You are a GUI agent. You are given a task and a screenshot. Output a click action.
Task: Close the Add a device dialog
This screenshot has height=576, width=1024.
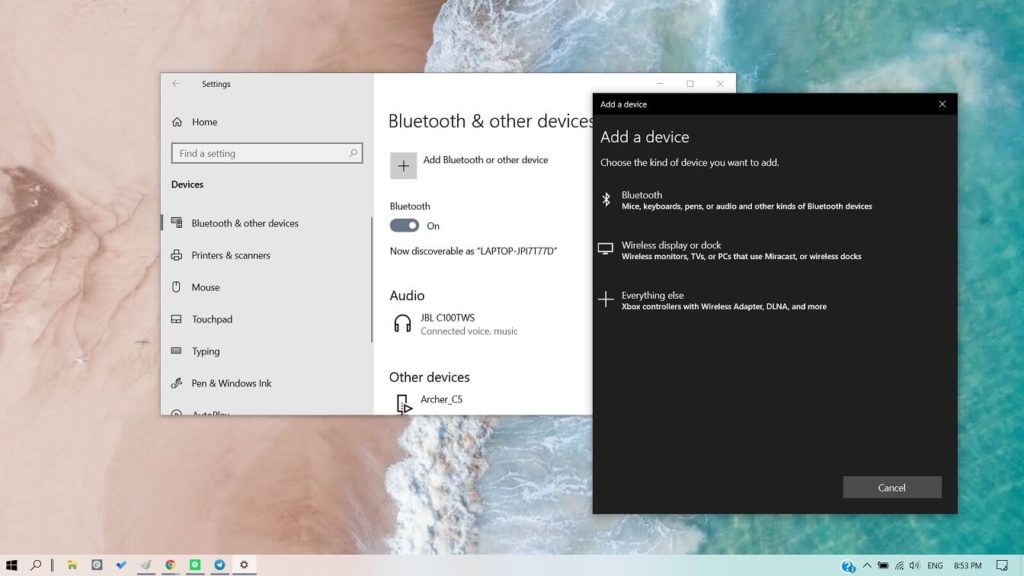tap(942, 104)
